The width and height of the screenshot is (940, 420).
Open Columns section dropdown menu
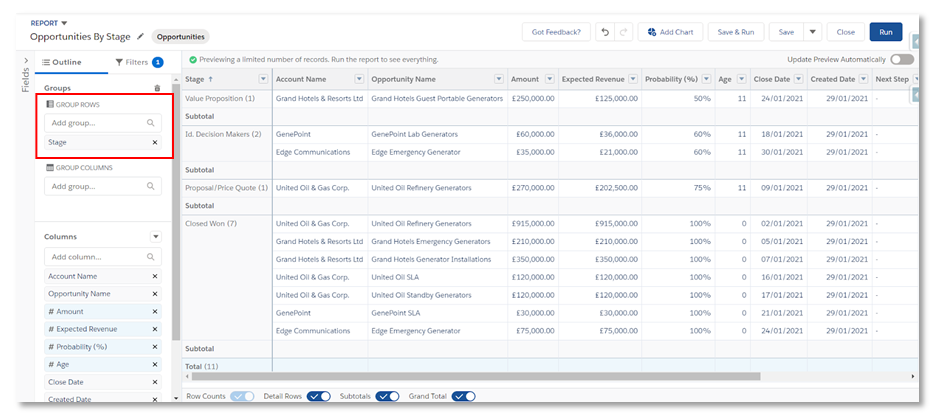coord(156,237)
